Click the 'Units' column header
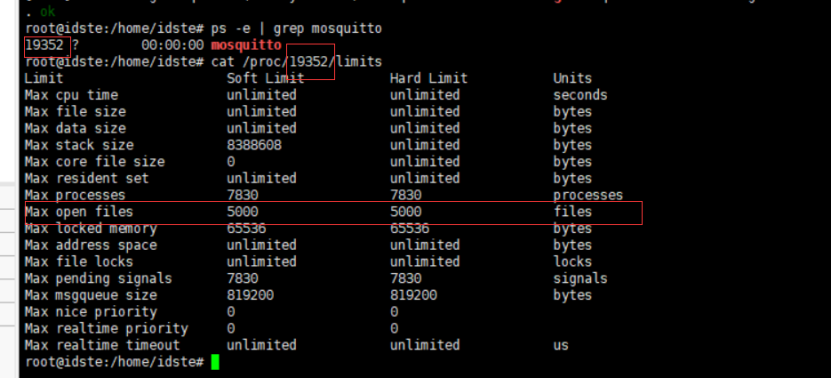Image resolution: width=831 pixels, height=378 pixels. pyautogui.click(x=572, y=78)
